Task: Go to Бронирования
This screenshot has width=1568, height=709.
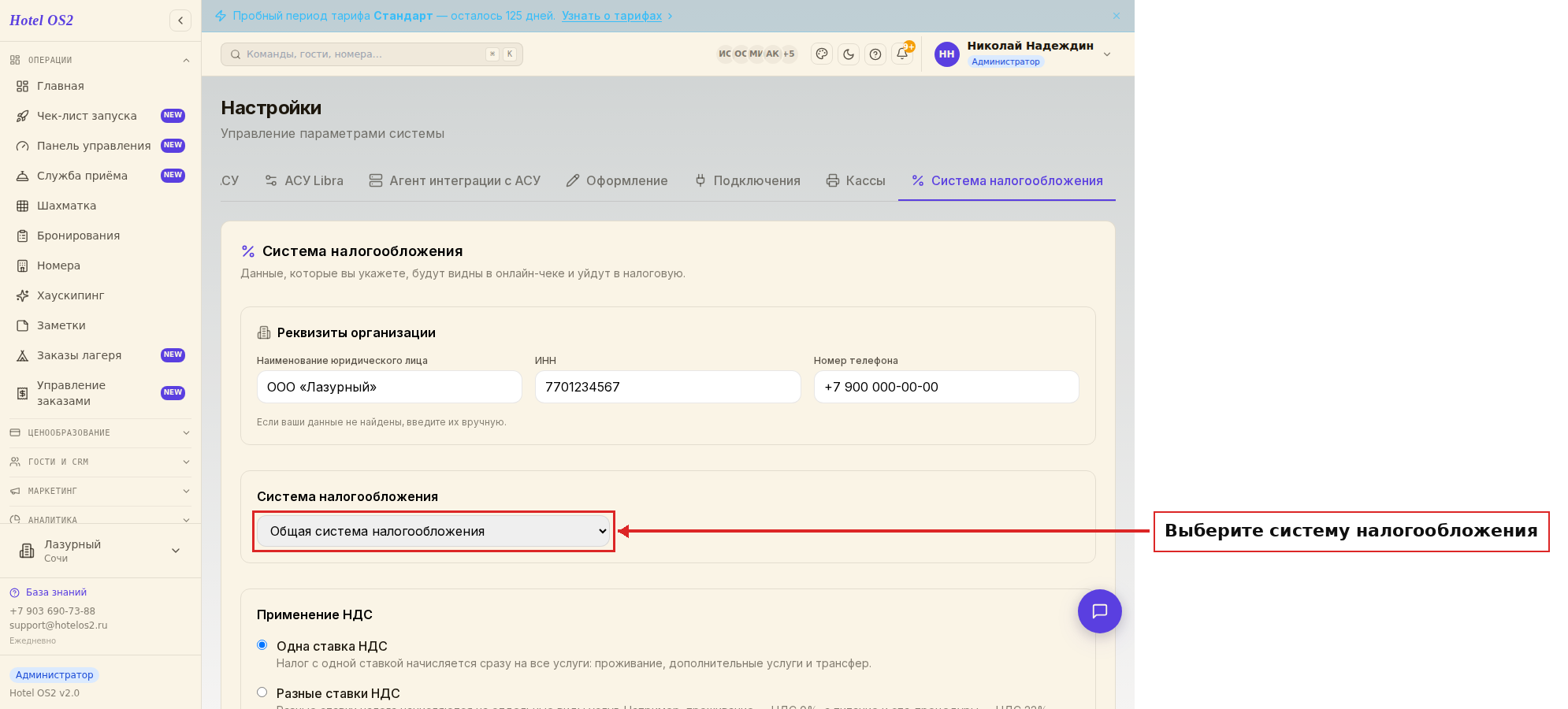Action: 100,236
